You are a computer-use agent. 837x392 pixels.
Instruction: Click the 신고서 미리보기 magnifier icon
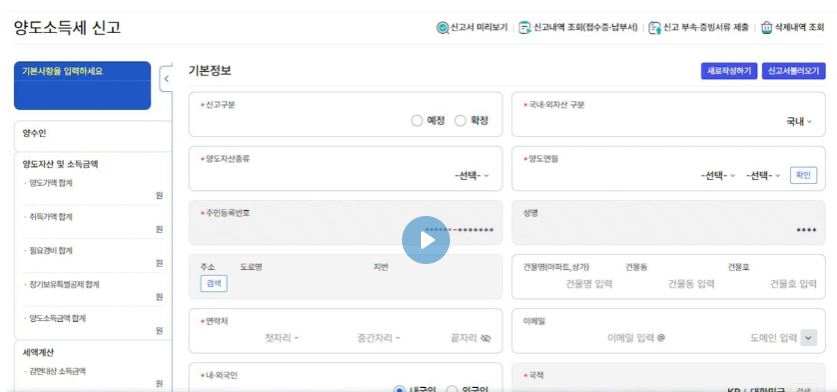(x=442, y=28)
